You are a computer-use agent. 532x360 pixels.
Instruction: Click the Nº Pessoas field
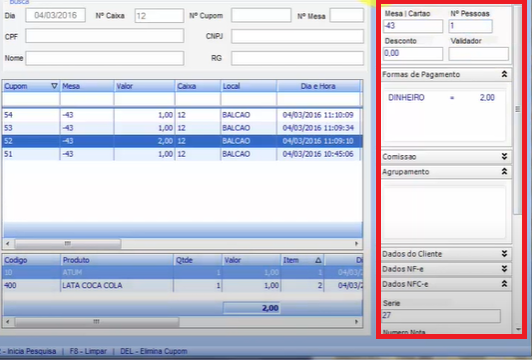pos(470,26)
